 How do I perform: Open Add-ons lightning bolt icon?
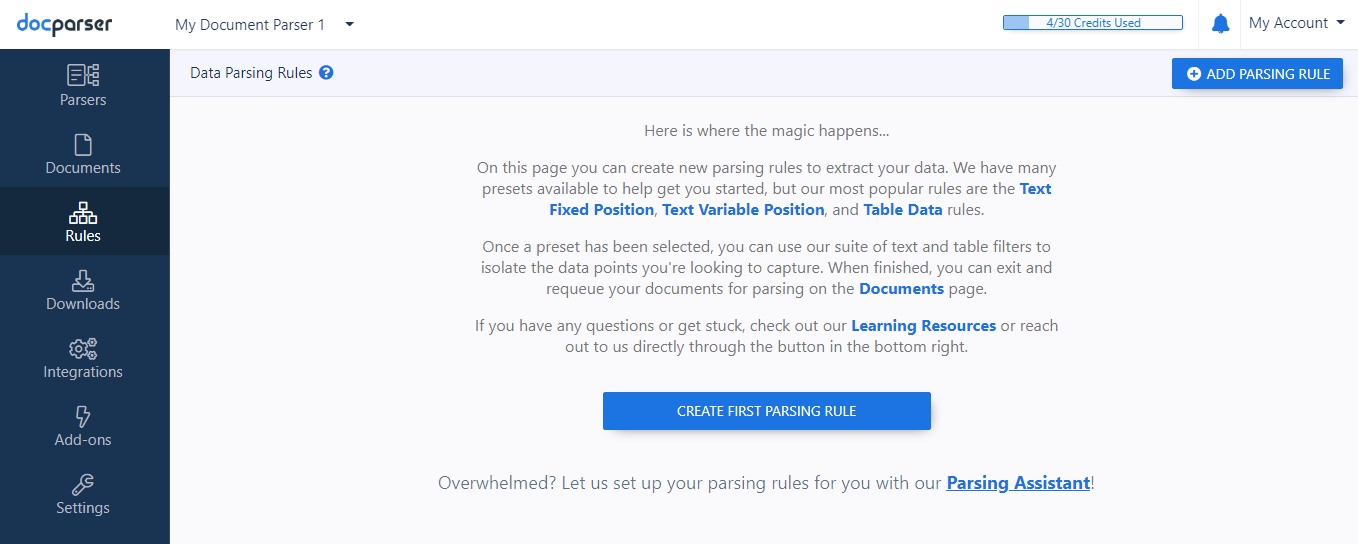(x=83, y=417)
